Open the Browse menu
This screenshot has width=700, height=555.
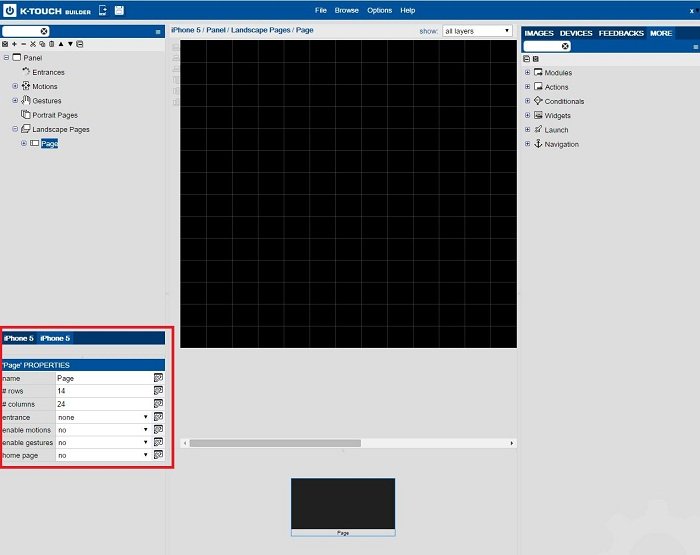pyautogui.click(x=346, y=10)
